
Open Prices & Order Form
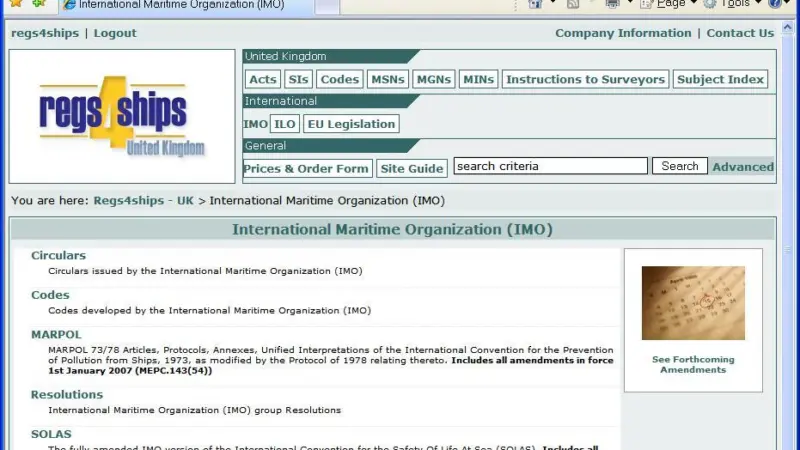pos(308,168)
